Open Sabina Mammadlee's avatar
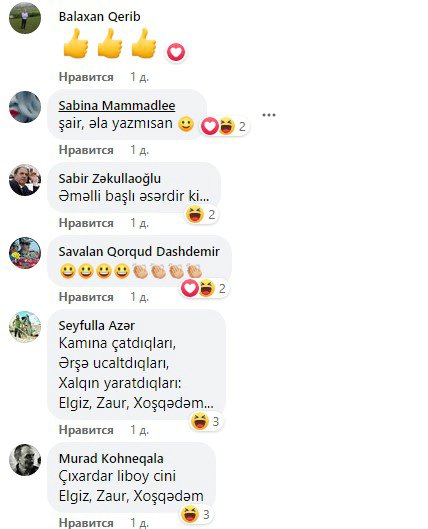Image resolution: width=428 pixels, height=529 pixels. click(25, 107)
